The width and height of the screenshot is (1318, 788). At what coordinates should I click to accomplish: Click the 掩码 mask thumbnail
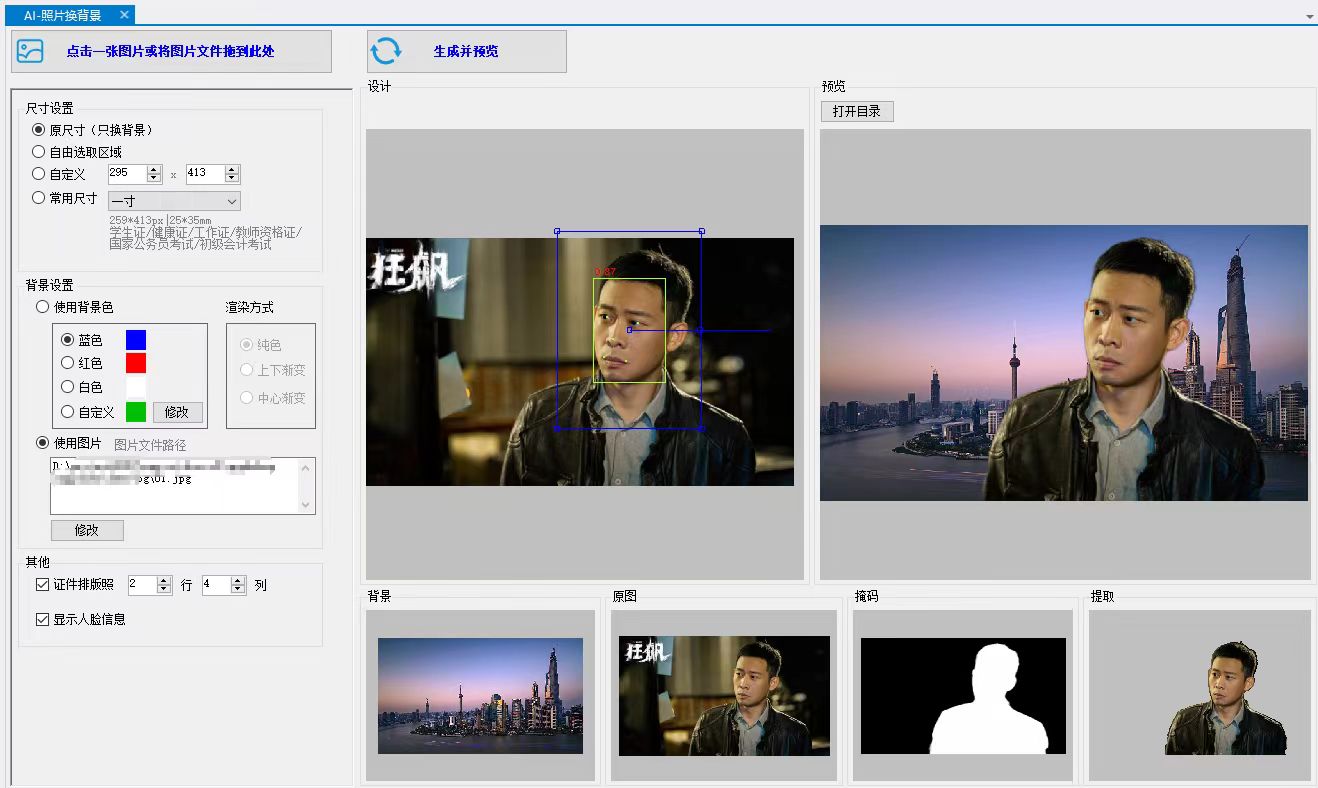pyautogui.click(x=963, y=696)
